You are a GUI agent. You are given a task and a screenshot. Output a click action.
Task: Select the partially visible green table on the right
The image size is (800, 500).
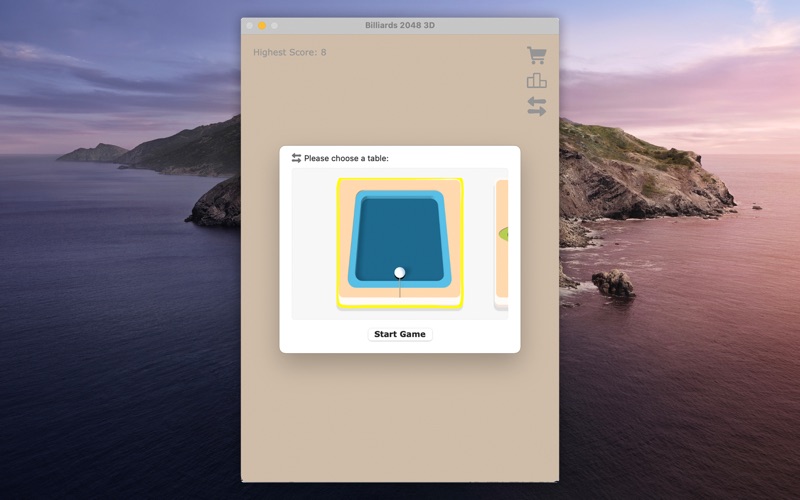click(502, 238)
